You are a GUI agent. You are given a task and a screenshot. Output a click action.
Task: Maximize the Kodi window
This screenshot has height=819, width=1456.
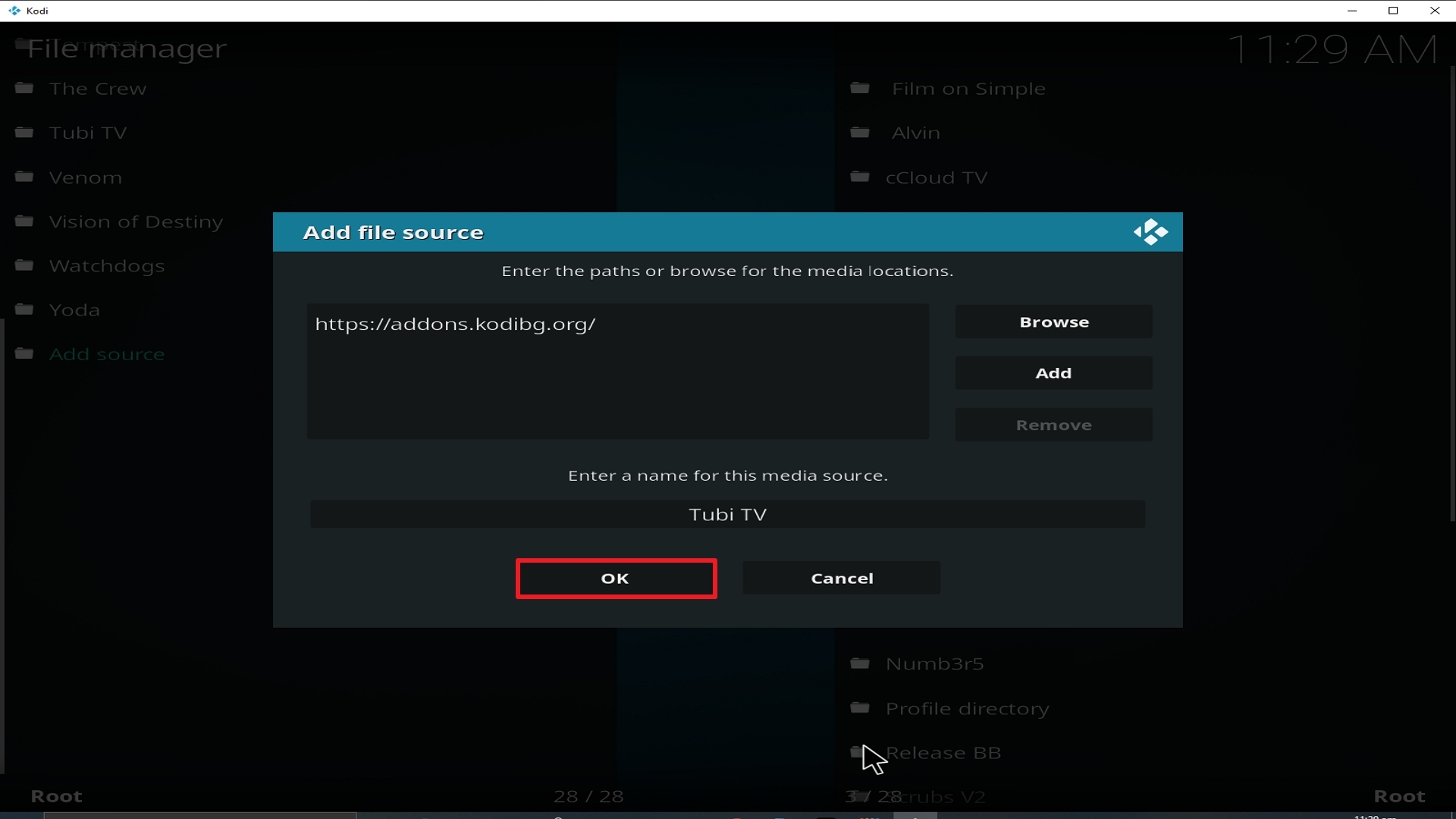pyautogui.click(x=1393, y=11)
